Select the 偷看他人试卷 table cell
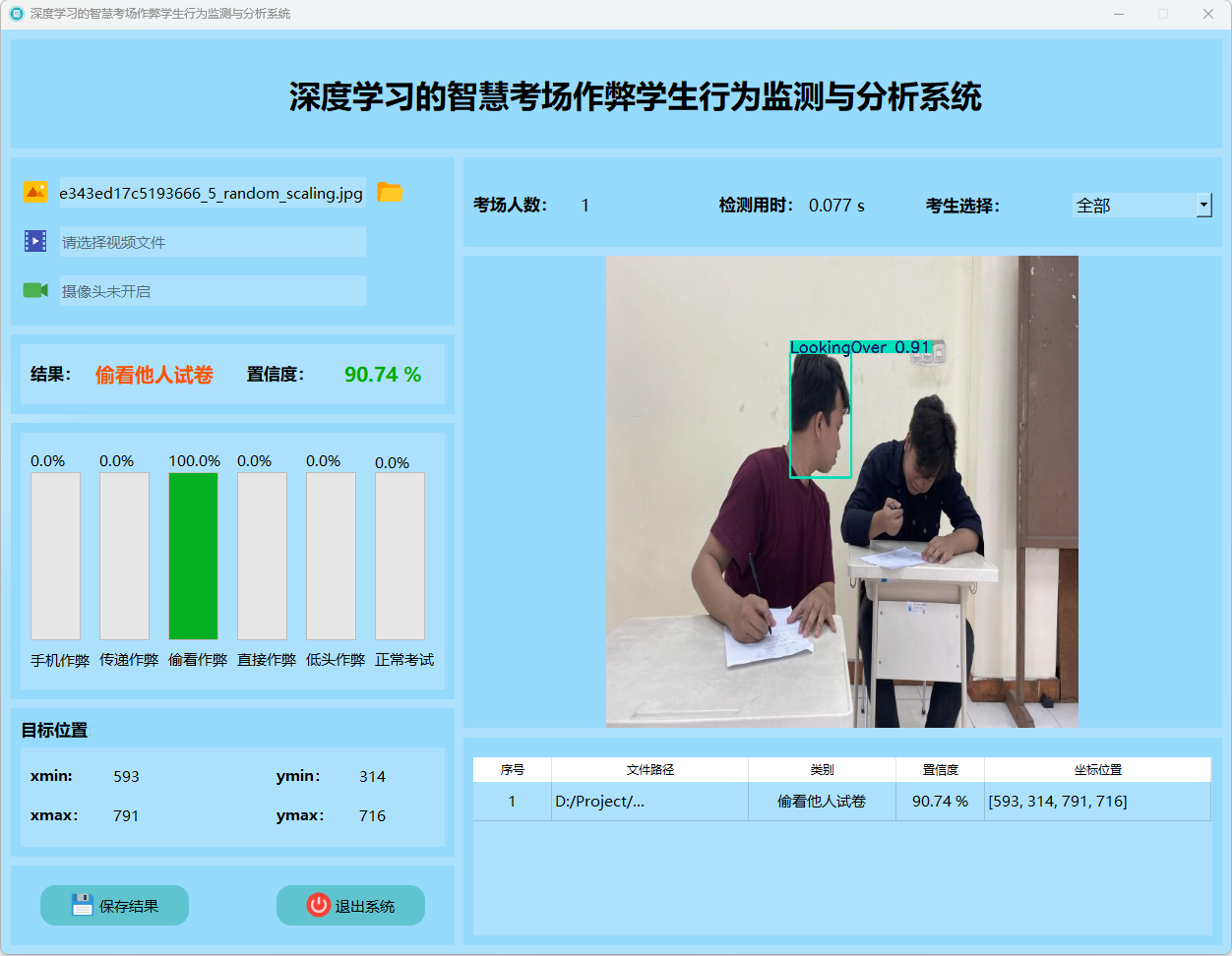The width and height of the screenshot is (1232, 956). (x=823, y=801)
